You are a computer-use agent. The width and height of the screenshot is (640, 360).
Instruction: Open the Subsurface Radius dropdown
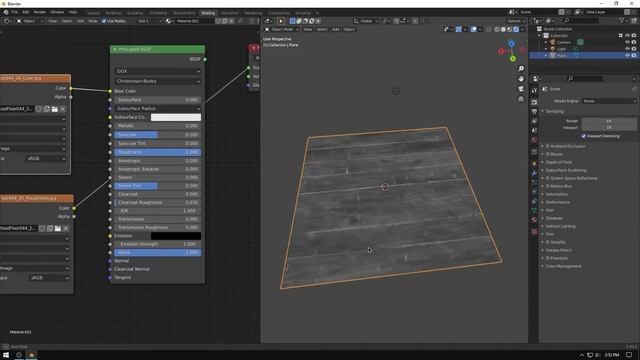coord(158,109)
